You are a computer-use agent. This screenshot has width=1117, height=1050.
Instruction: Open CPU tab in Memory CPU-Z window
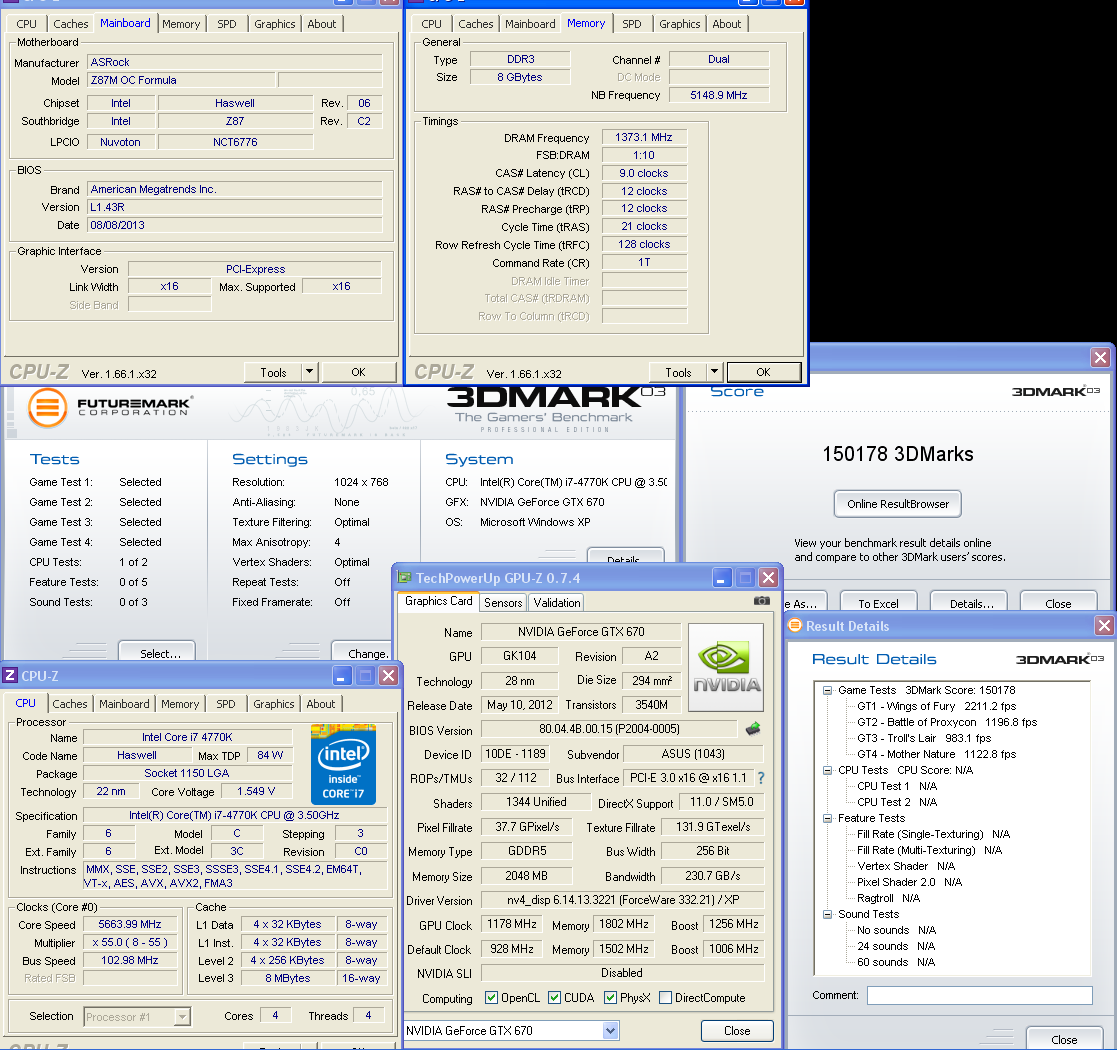point(431,24)
